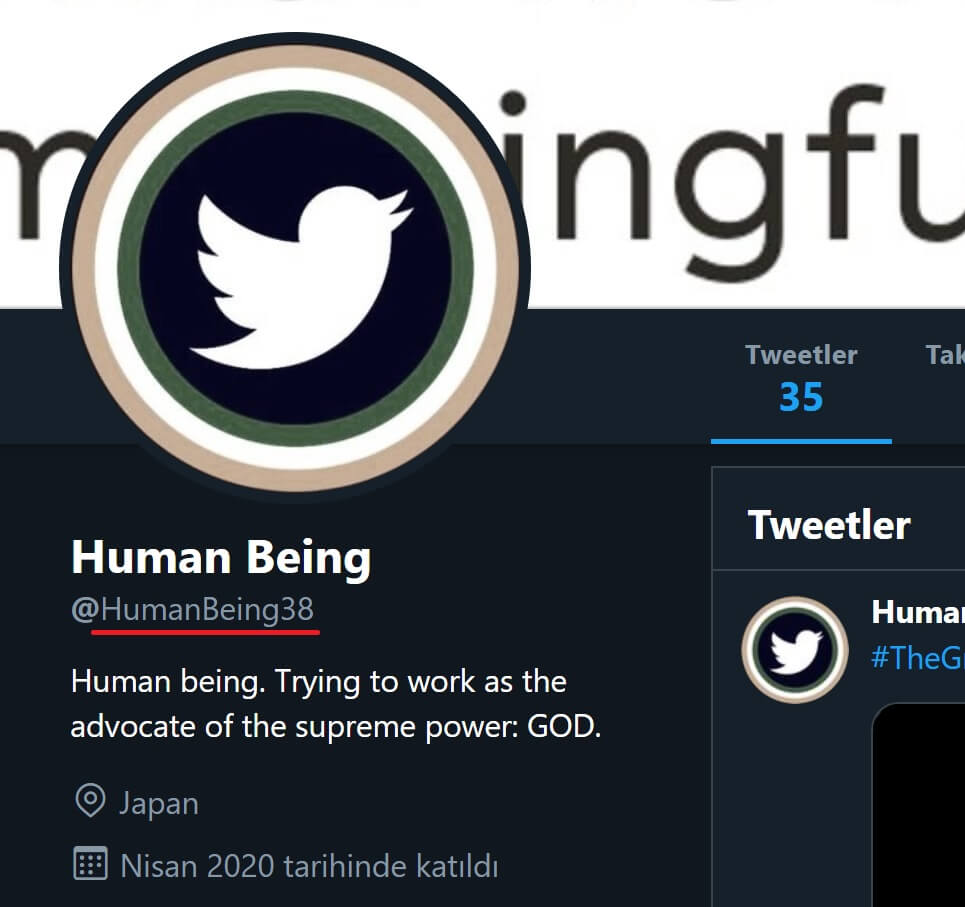This screenshot has height=907, width=965.
Task: Open the #TheGr hashtag link in the tweet
Action: pyautogui.click(x=917, y=658)
